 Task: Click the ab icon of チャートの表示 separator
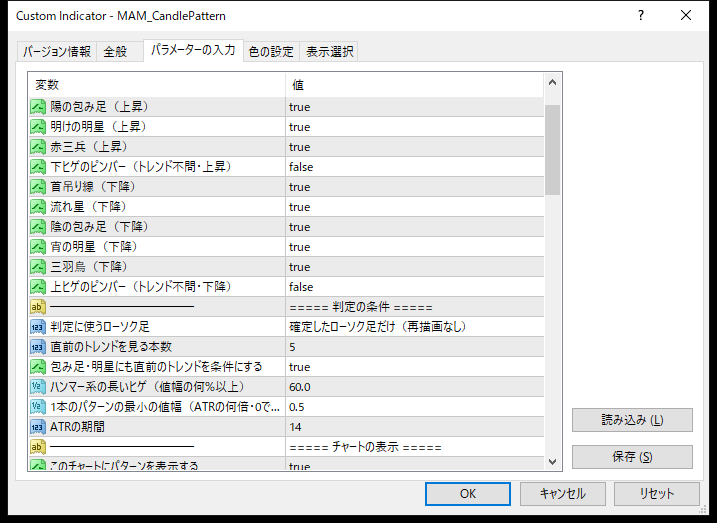(38, 447)
